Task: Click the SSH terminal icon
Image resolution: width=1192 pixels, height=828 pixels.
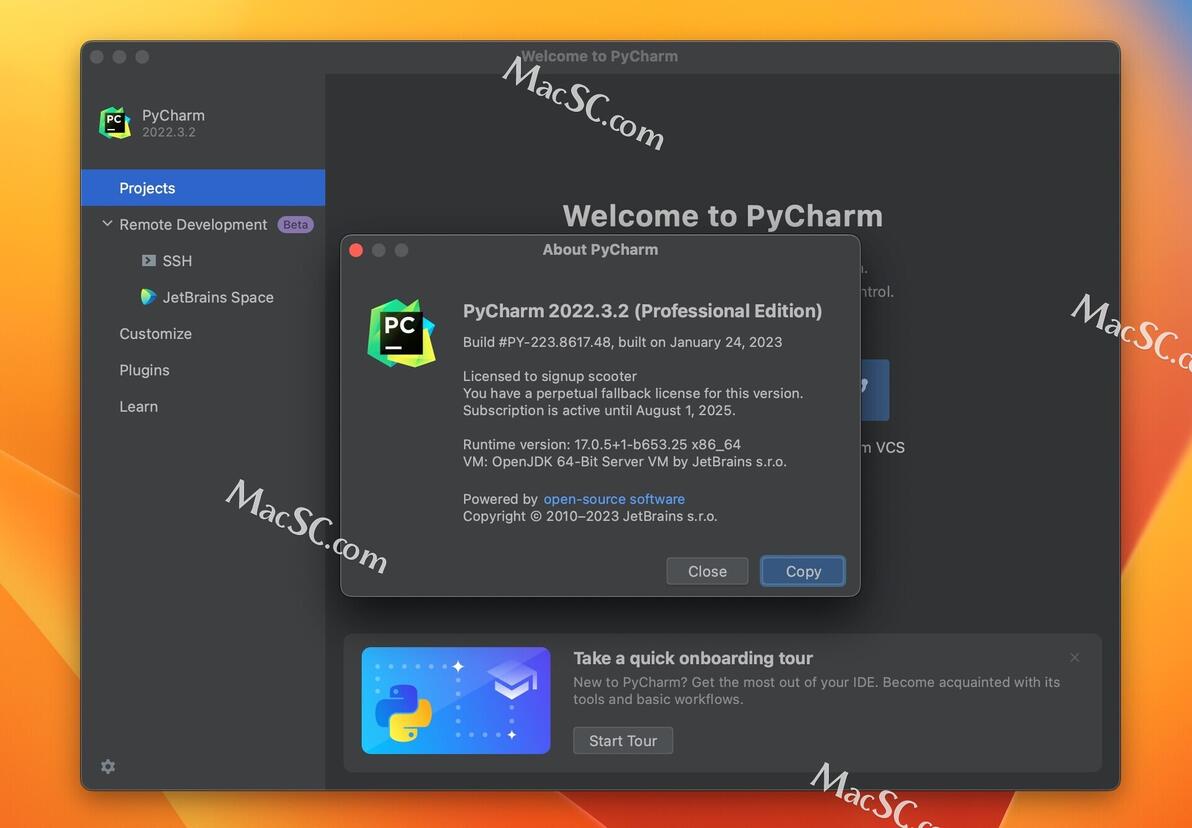Action: pos(149,261)
